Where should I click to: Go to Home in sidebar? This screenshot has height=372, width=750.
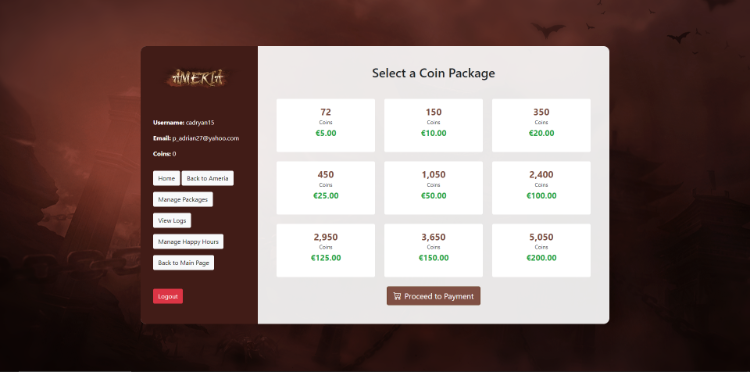pyautogui.click(x=166, y=178)
